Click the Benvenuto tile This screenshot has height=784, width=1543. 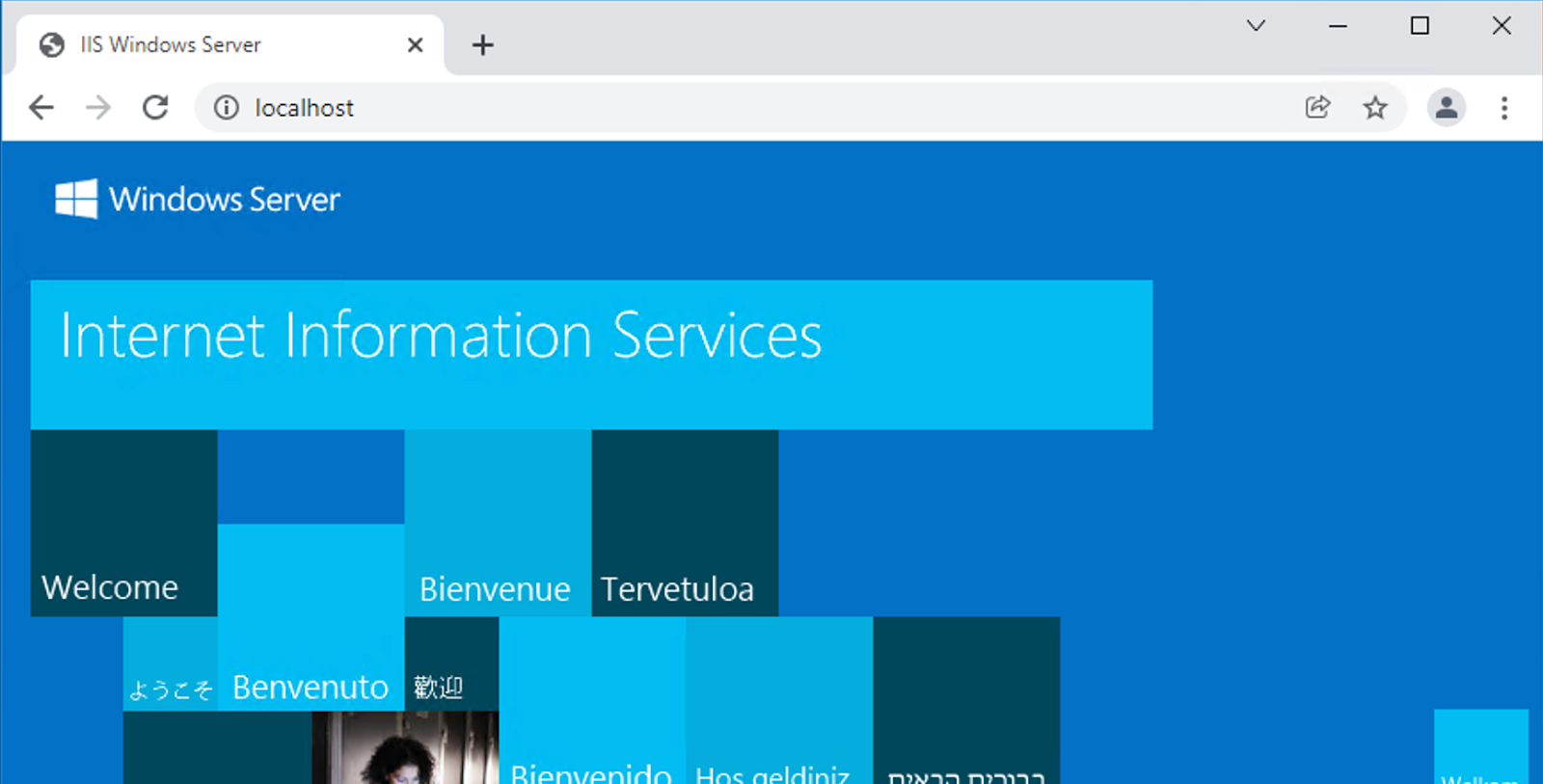[x=311, y=617]
